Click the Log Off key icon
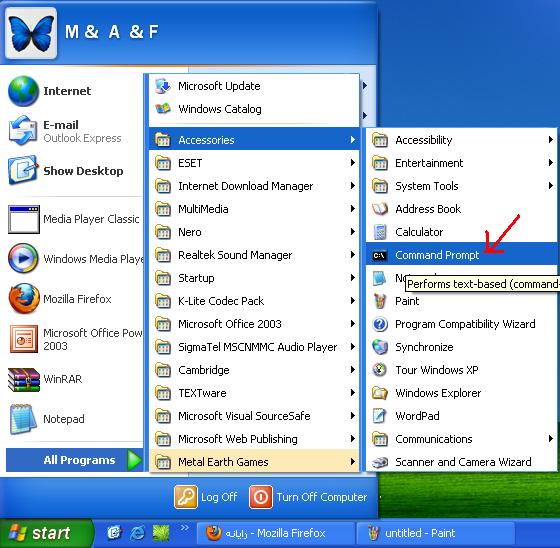The image size is (560, 548). 186,497
